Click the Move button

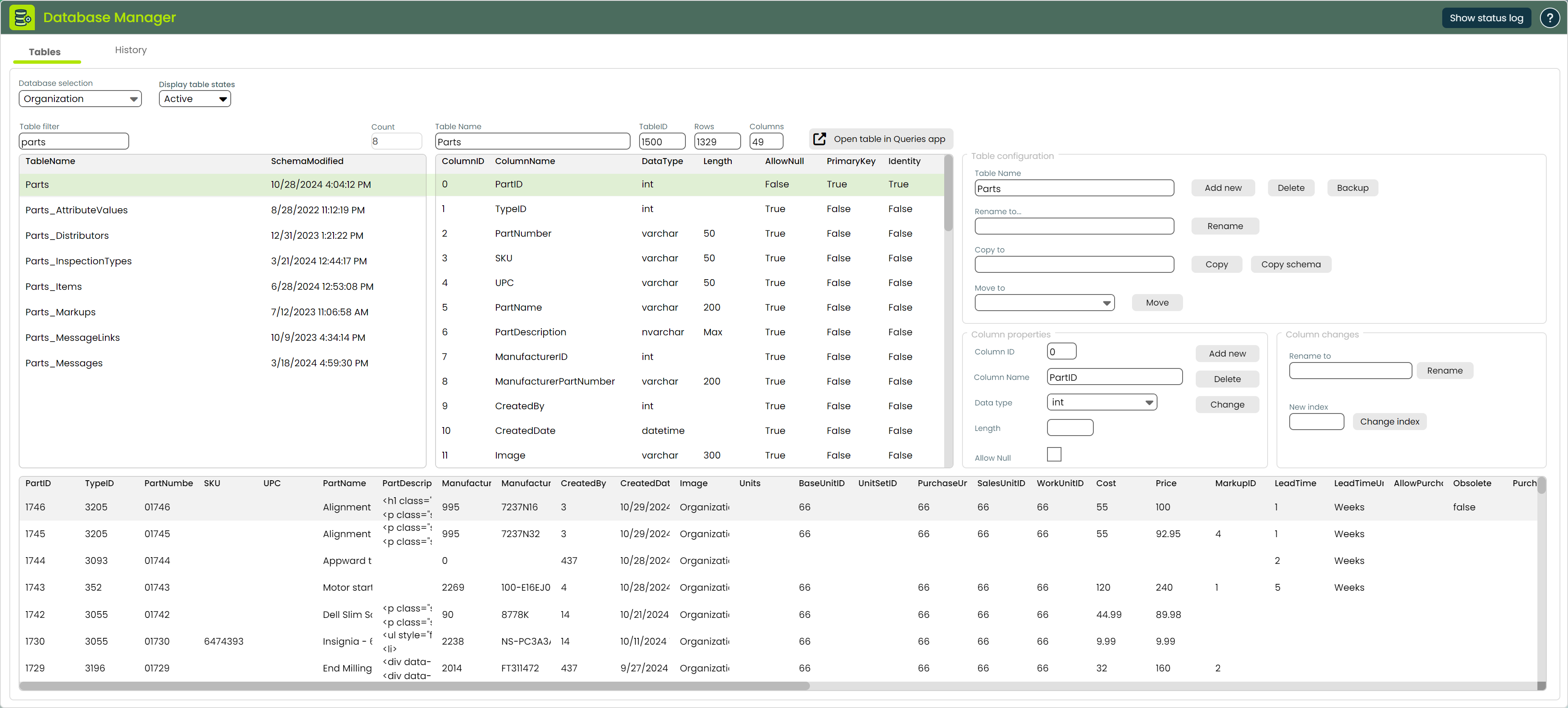[x=1157, y=303]
